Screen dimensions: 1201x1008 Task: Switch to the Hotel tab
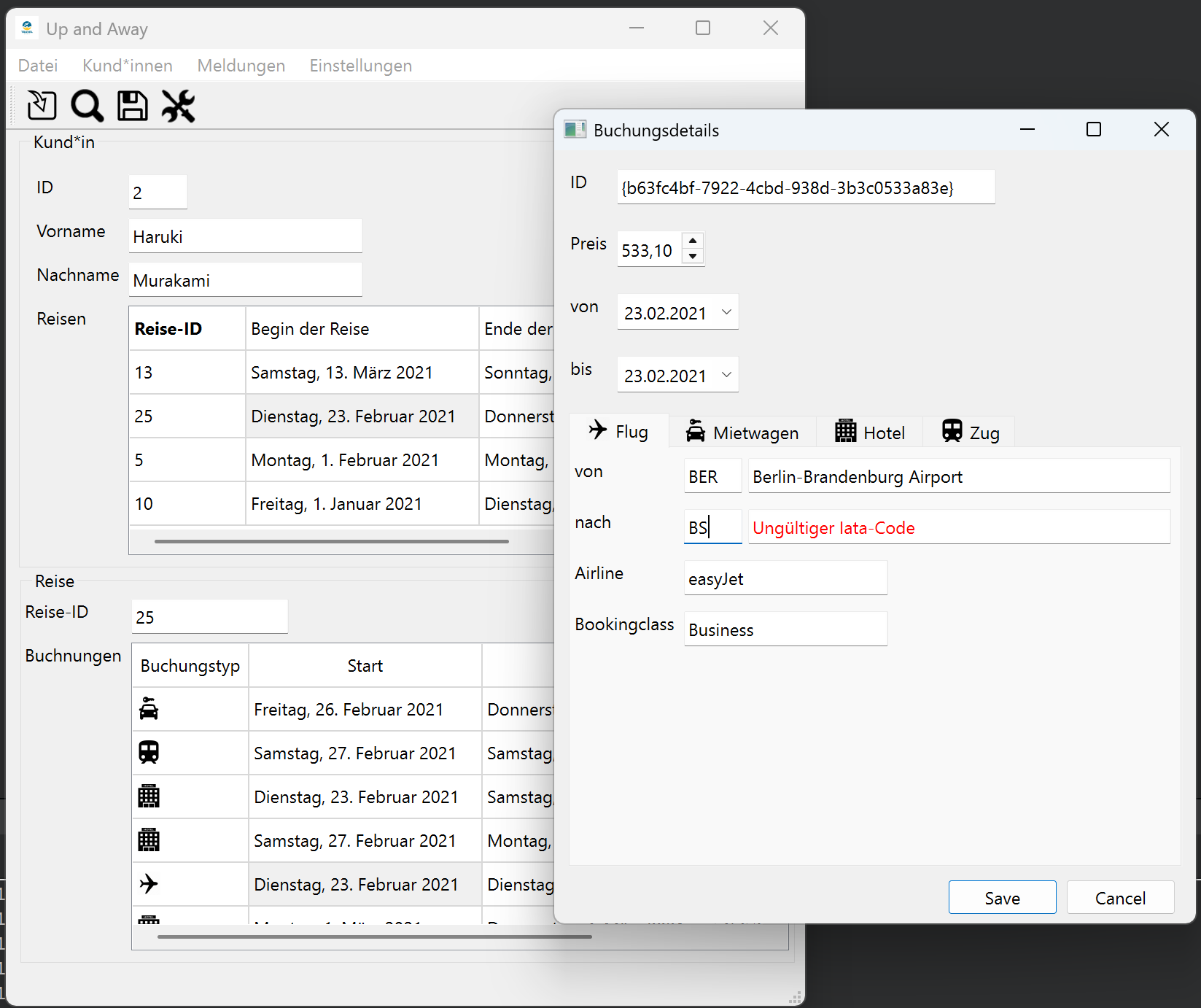click(870, 433)
